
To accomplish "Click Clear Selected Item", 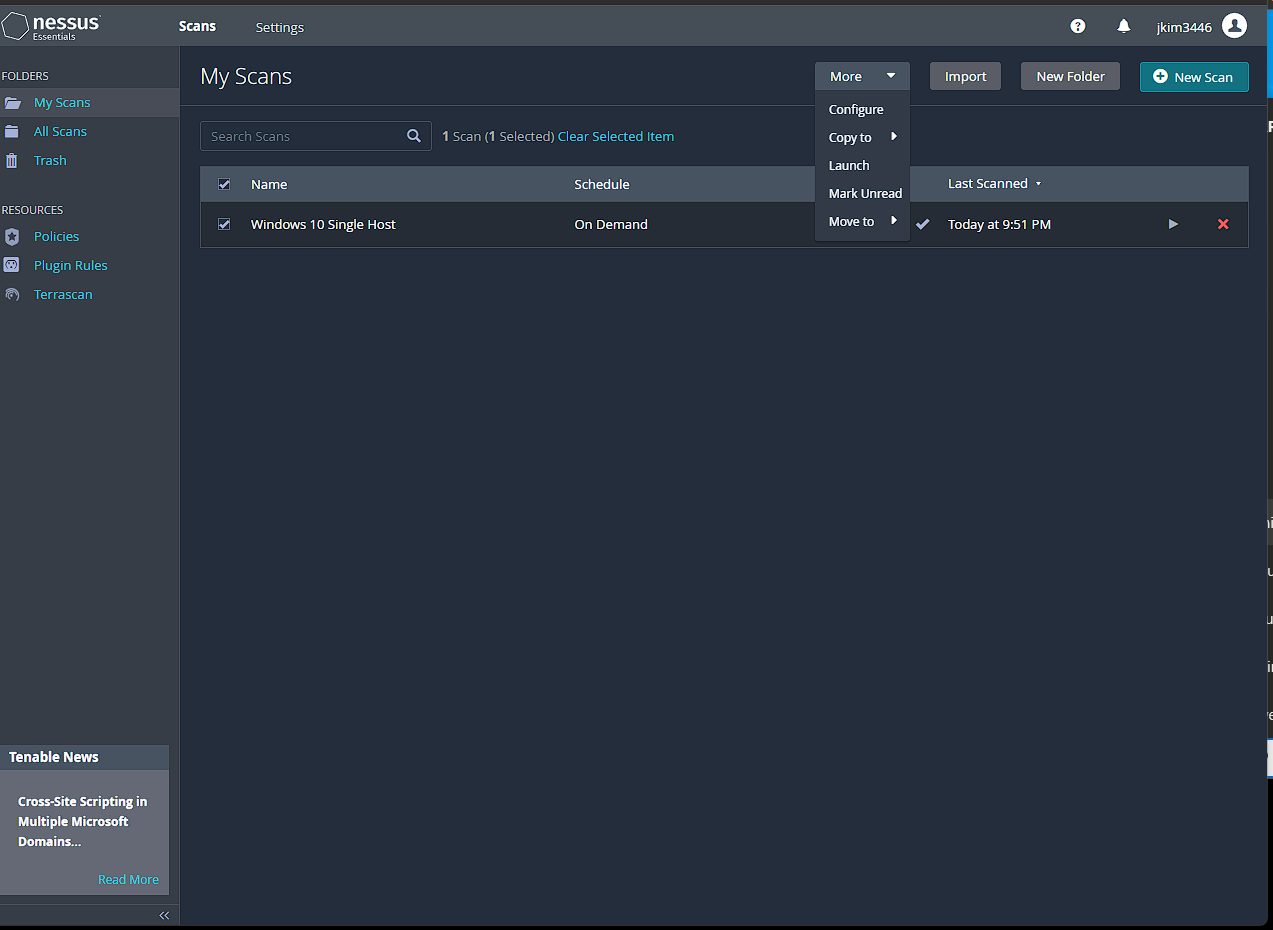I will pos(615,136).
